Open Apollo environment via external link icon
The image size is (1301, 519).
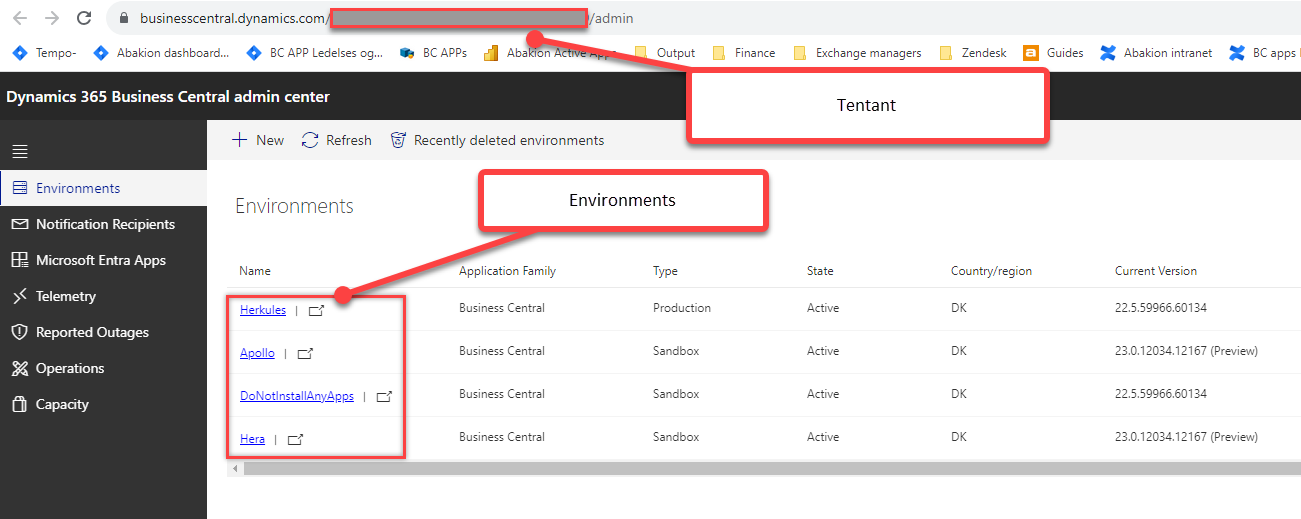tap(305, 354)
